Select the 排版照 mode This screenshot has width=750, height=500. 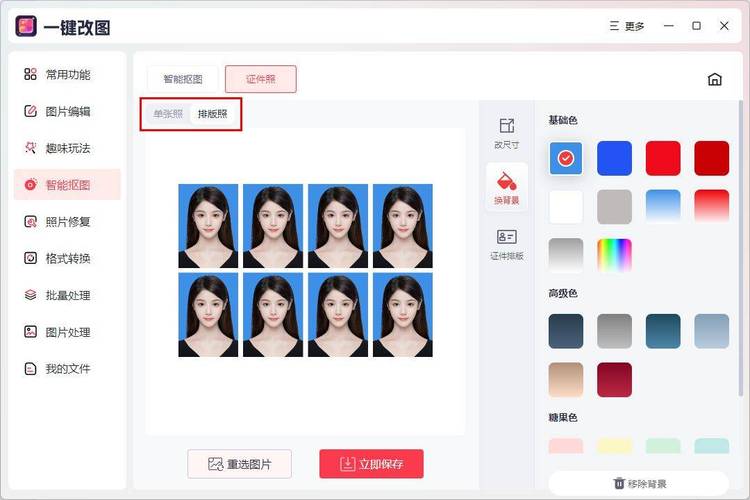click(212, 114)
